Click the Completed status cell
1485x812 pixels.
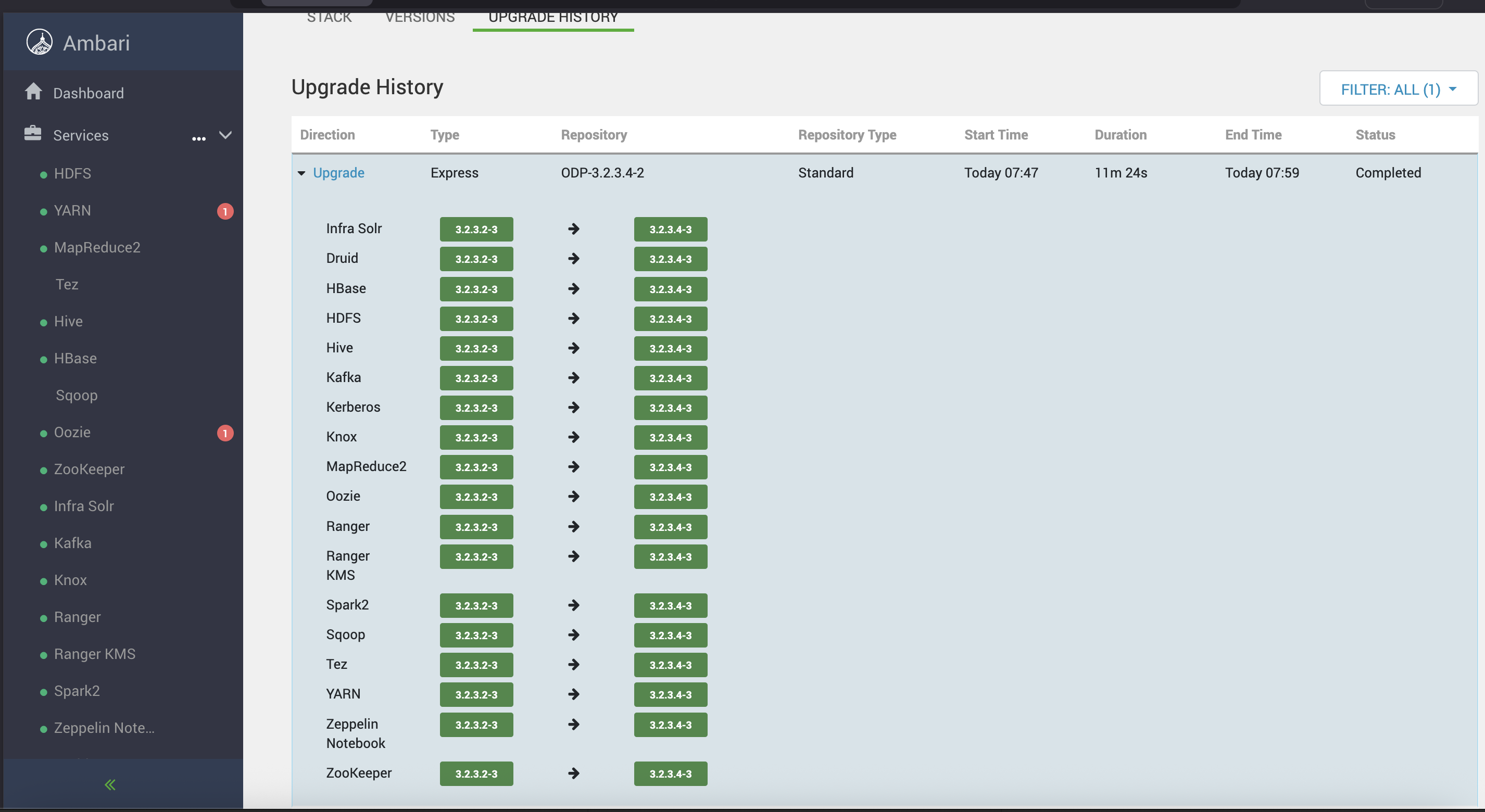(1388, 172)
